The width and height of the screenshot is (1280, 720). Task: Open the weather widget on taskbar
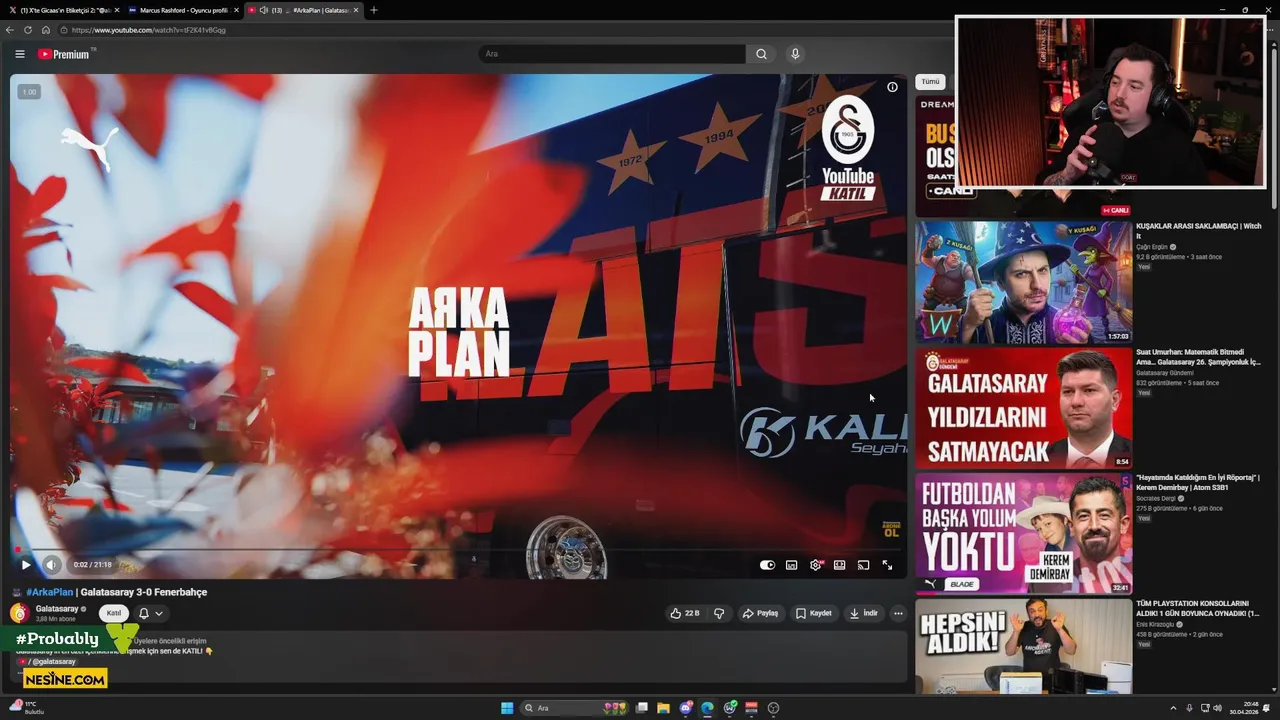pyautogui.click(x=27, y=708)
